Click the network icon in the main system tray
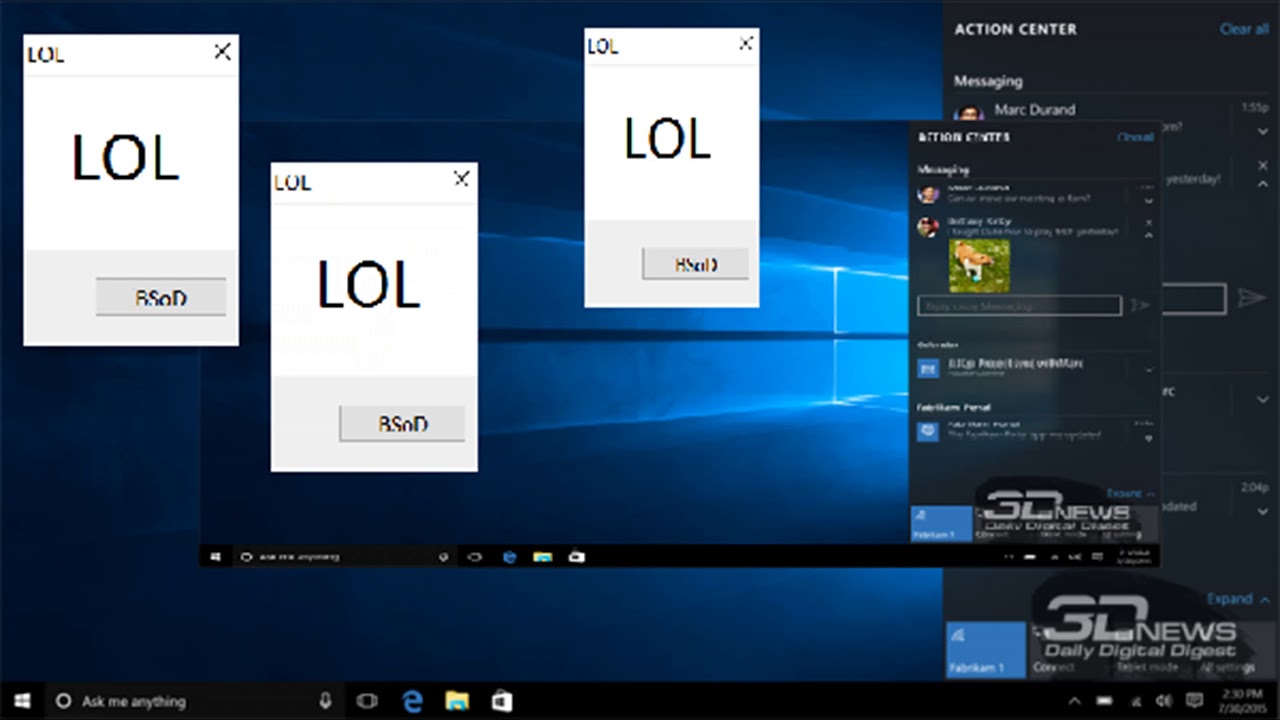Viewport: 1280px width, 720px height. pos(1136,701)
